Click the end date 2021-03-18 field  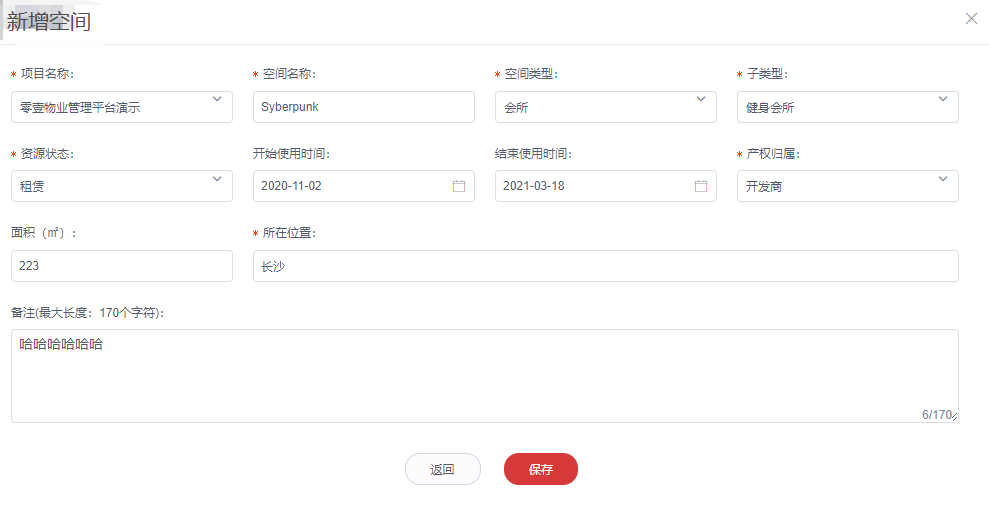592,186
